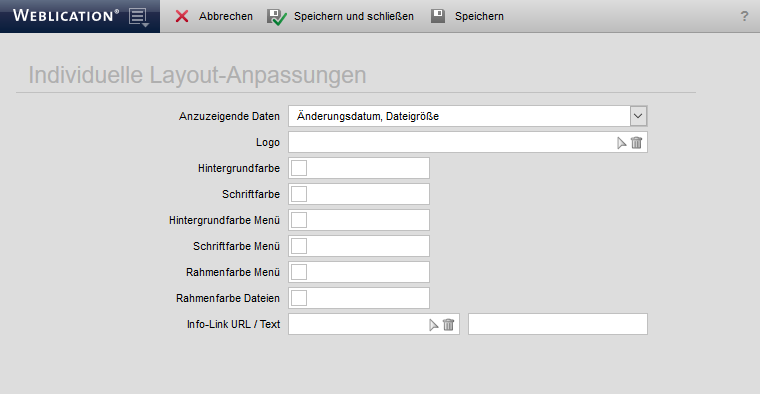Open the Hintergrundfarbe Menü color swatch
This screenshot has width=760, height=394.
299,220
